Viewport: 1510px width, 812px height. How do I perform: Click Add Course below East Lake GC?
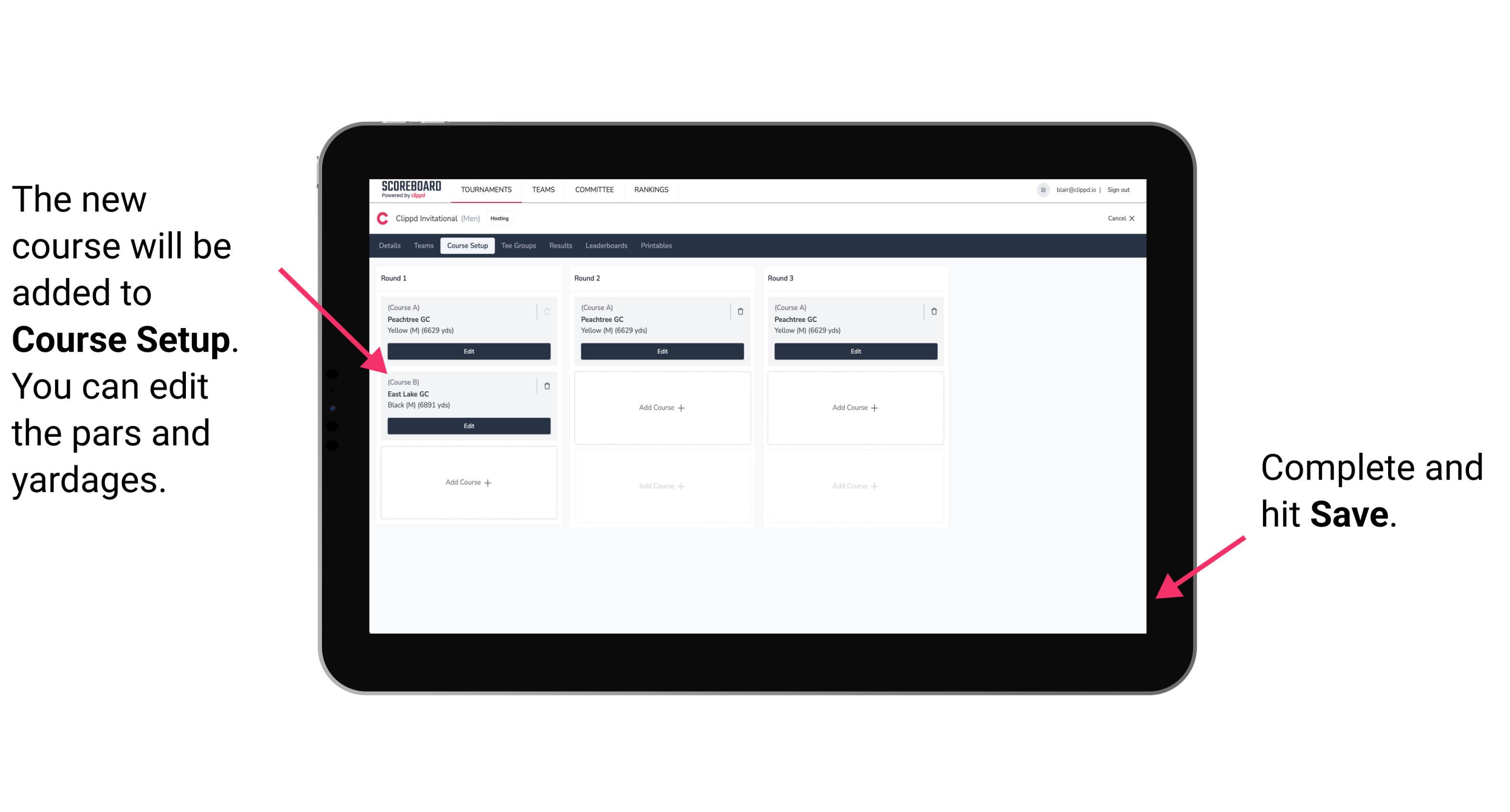point(467,482)
